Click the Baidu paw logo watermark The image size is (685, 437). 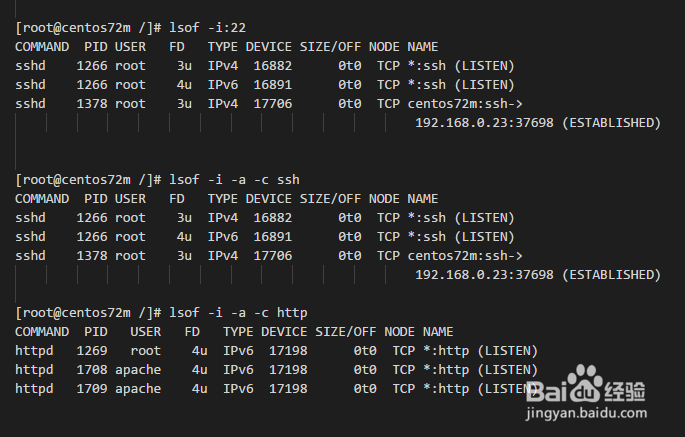coord(585,385)
